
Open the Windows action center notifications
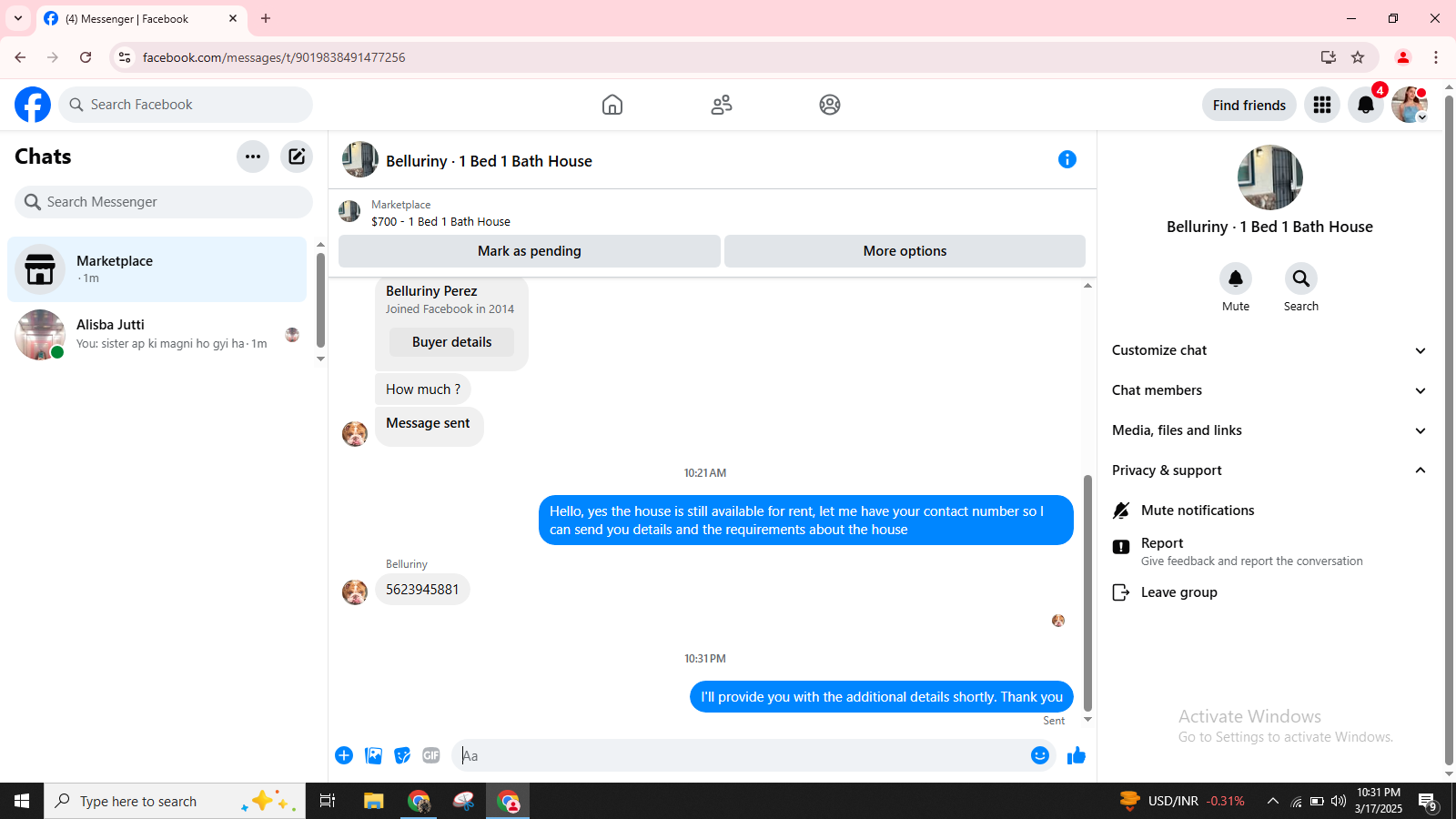coord(1427,801)
